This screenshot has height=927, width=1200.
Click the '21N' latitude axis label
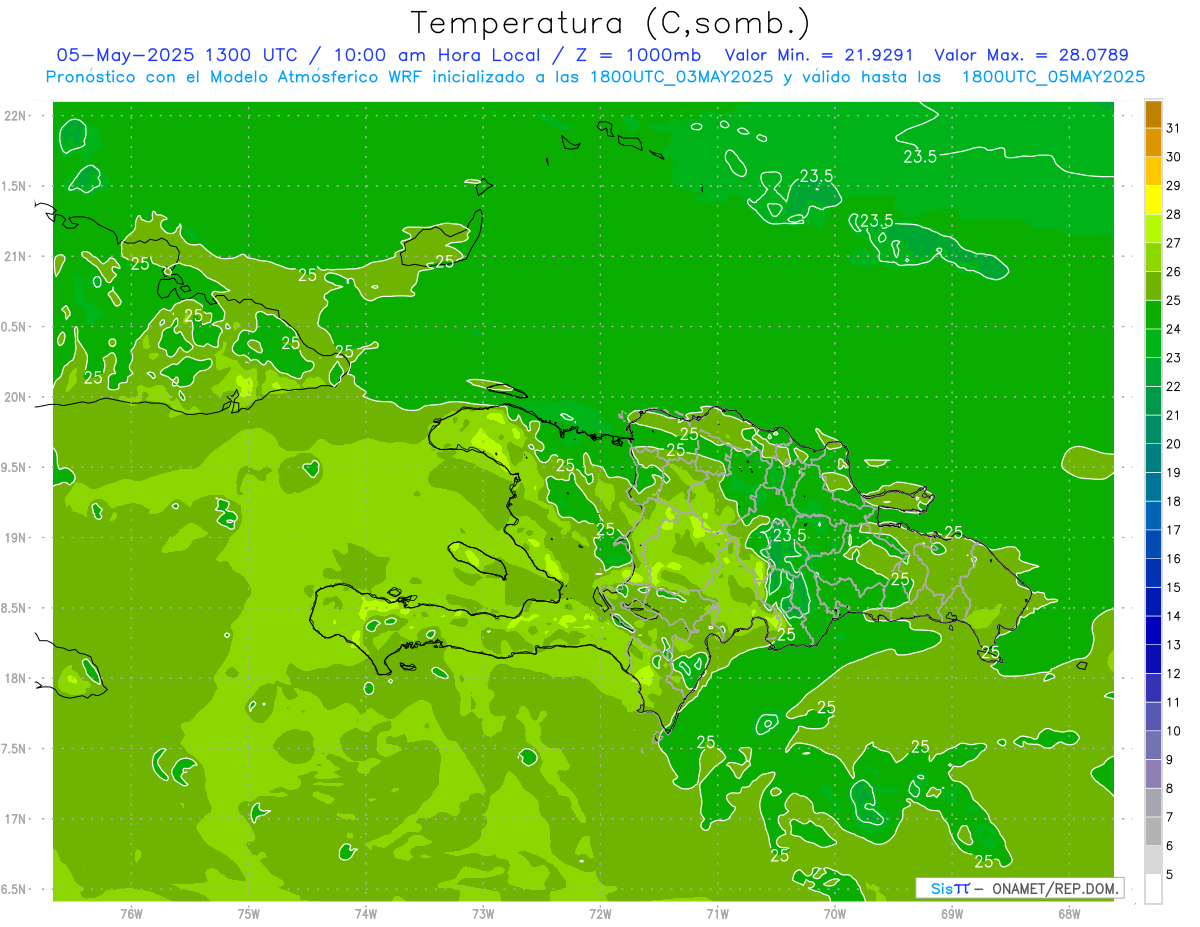(14, 256)
